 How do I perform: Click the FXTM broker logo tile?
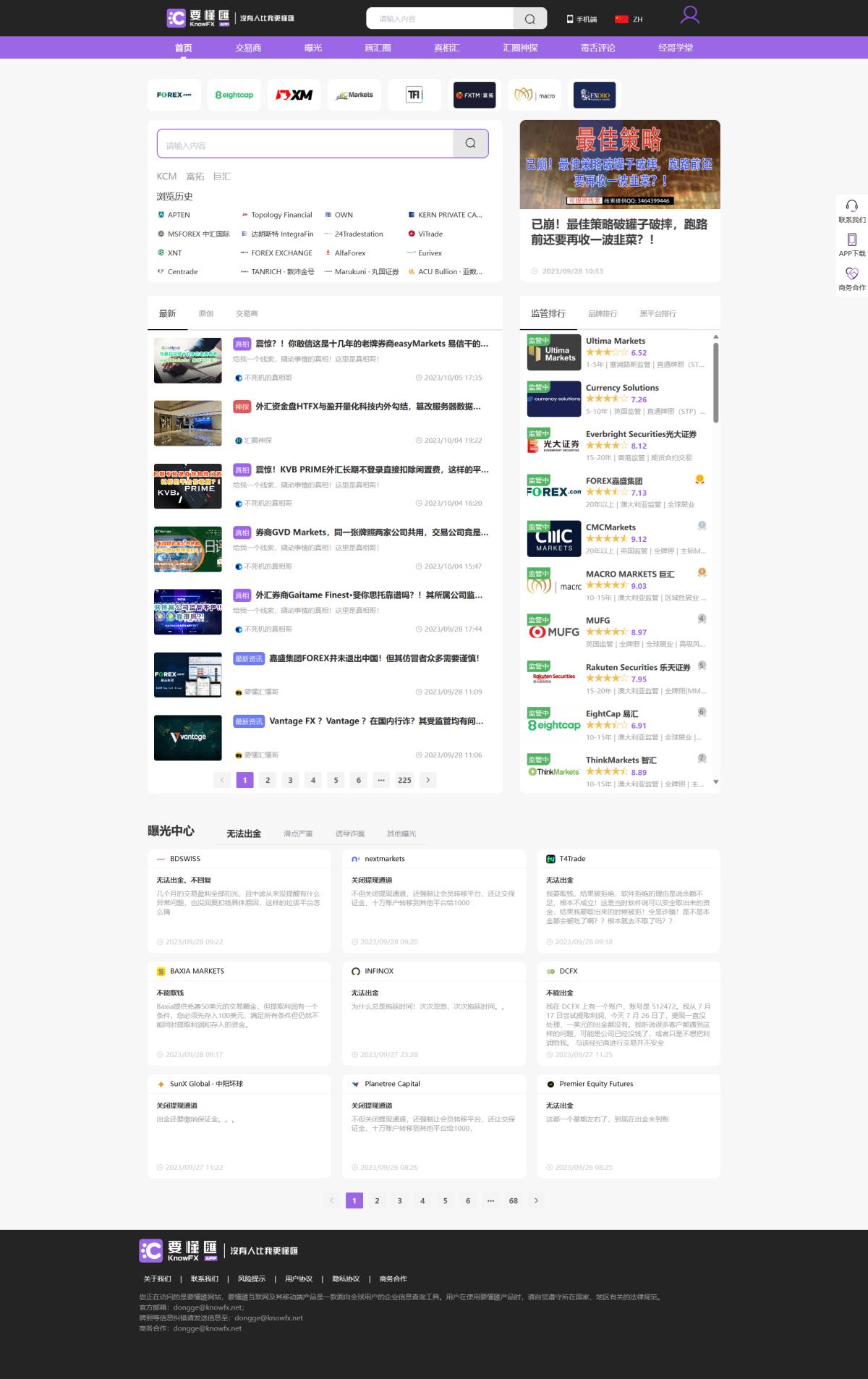[x=475, y=95]
